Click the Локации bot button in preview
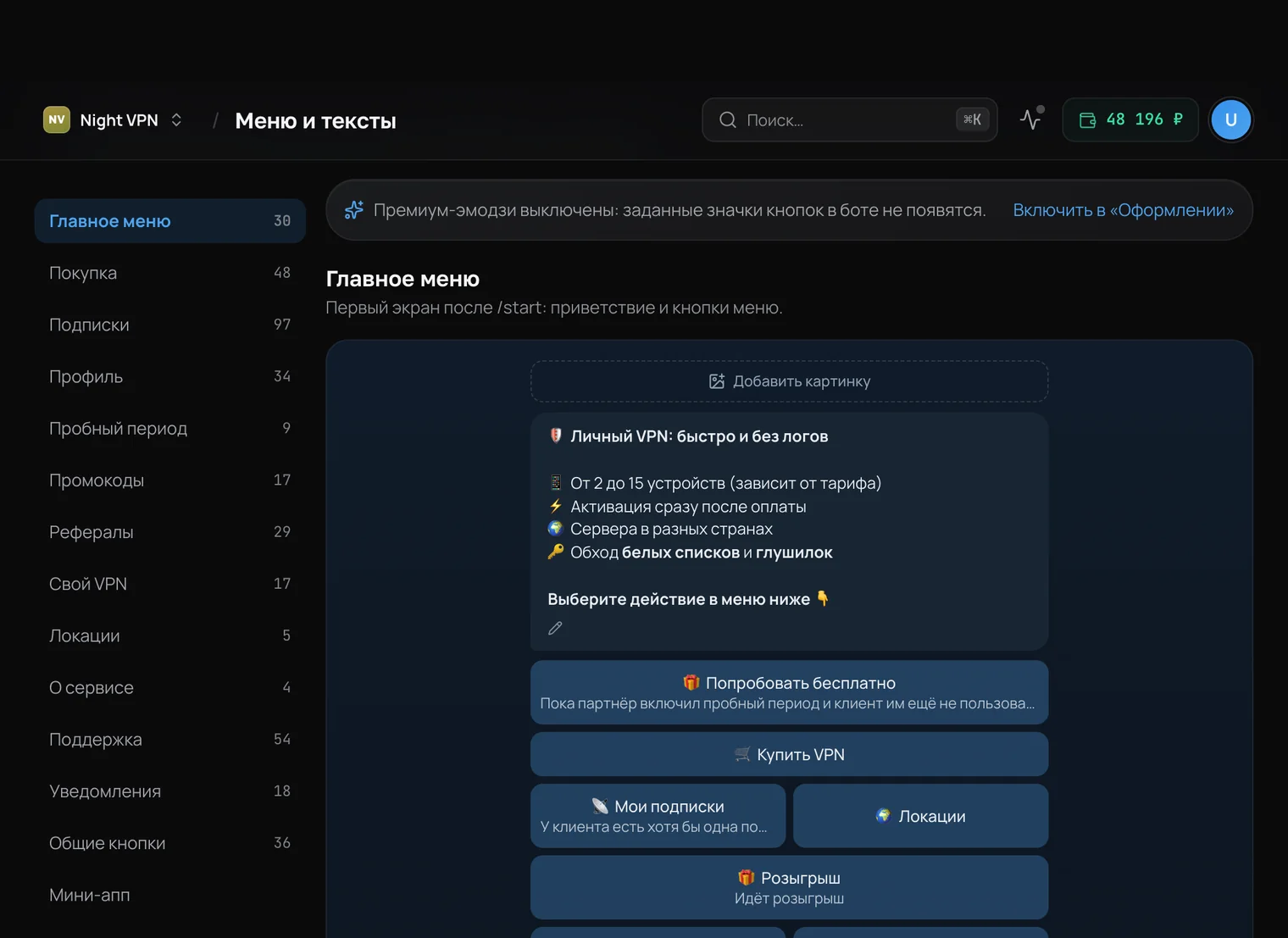Viewport: 1288px width, 938px height. [920, 816]
